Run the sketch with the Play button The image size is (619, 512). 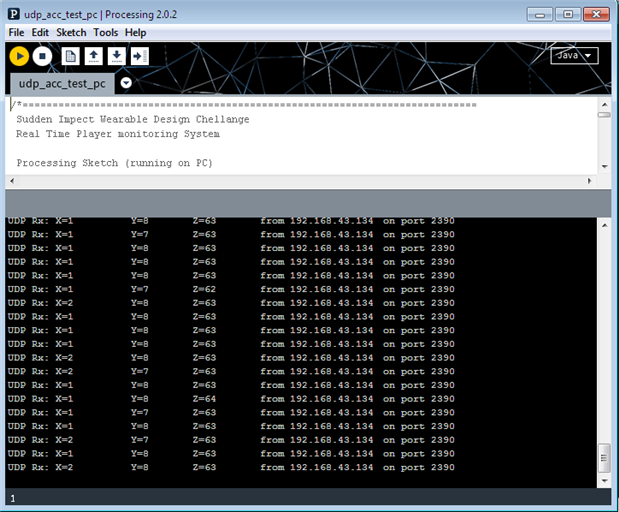(x=19, y=56)
